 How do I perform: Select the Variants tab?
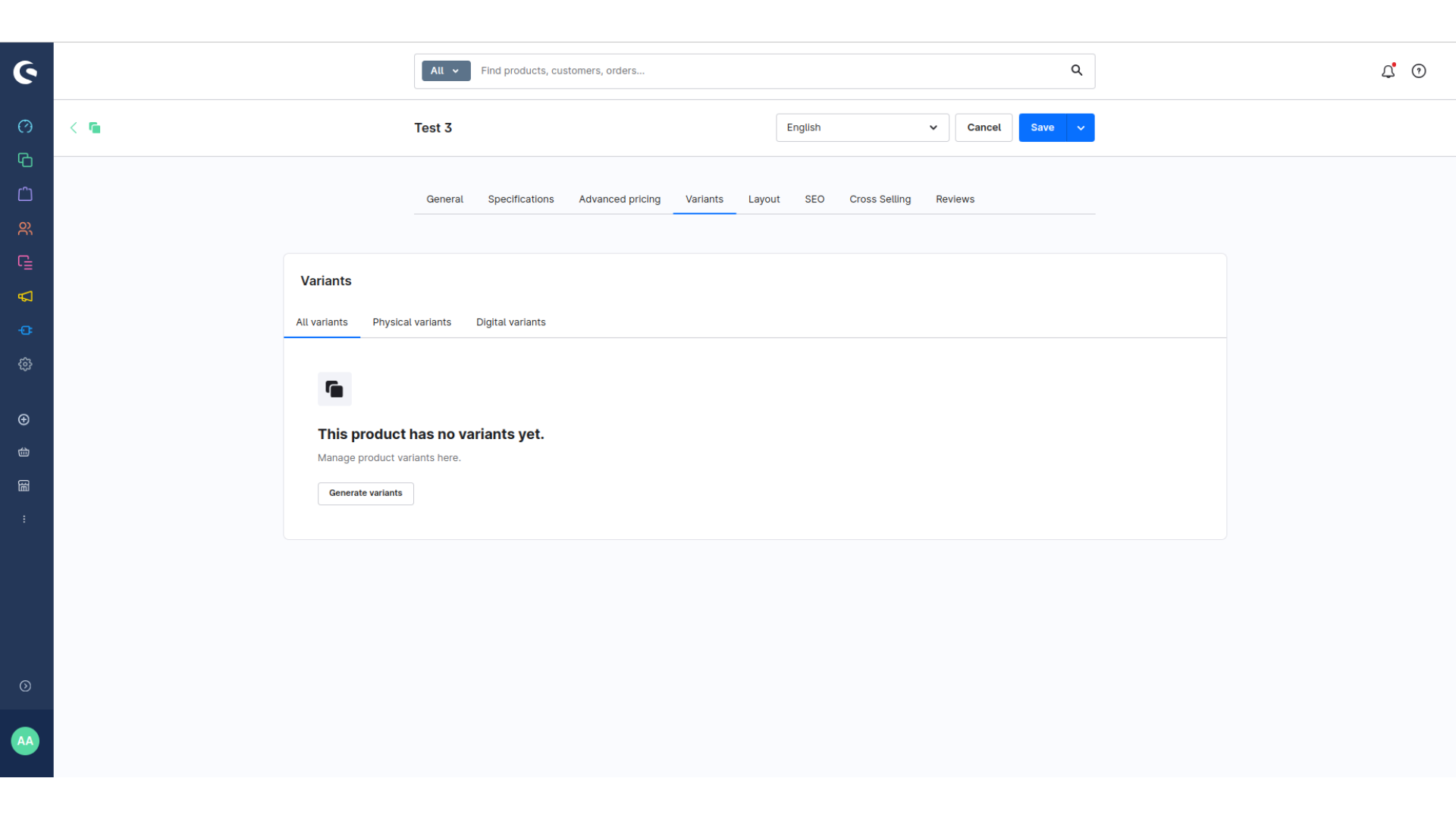pyautogui.click(x=704, y=199)
